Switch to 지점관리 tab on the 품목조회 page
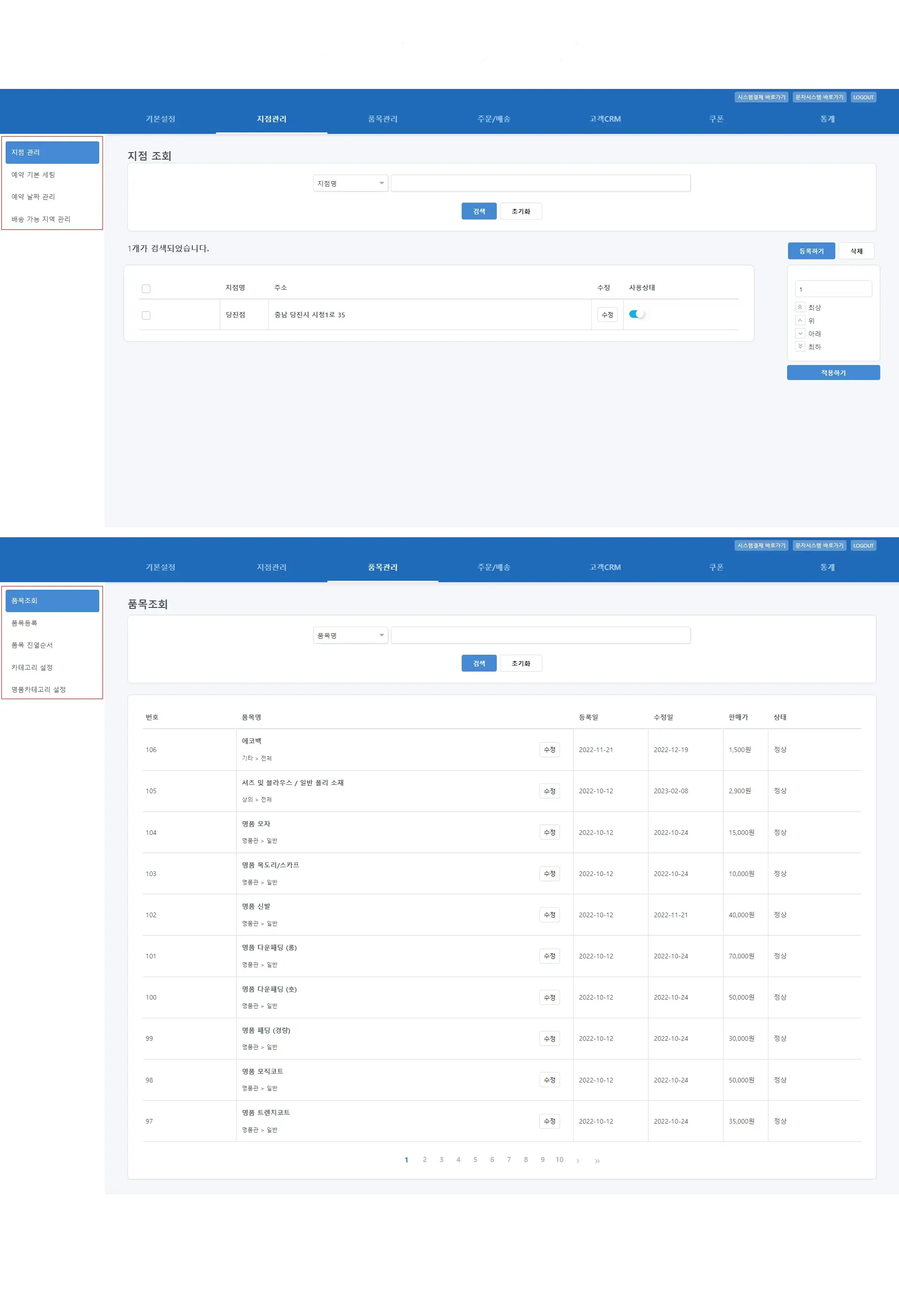This screenshot has width=899, height=1316. tap(272, 567)
